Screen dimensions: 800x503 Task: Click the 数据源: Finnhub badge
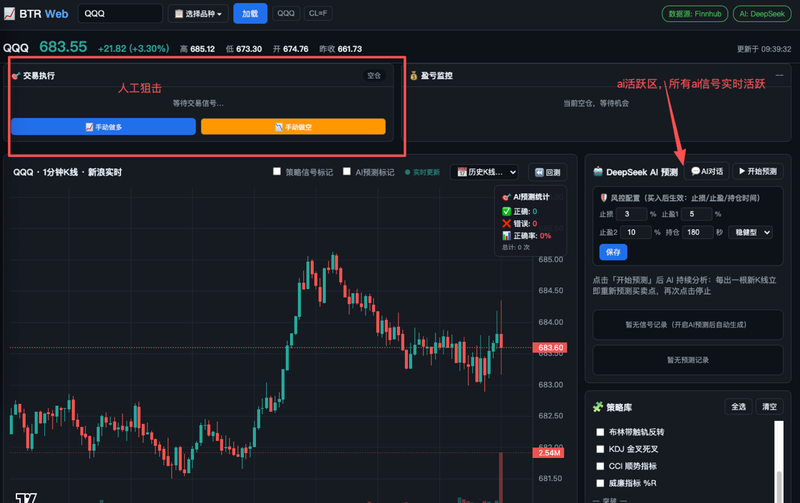[x=695, y=14]
